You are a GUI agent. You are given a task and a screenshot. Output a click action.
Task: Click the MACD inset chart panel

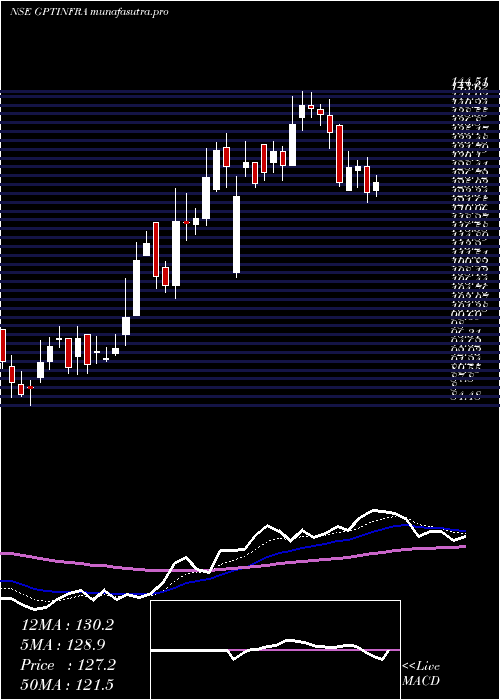coord(275,650)
